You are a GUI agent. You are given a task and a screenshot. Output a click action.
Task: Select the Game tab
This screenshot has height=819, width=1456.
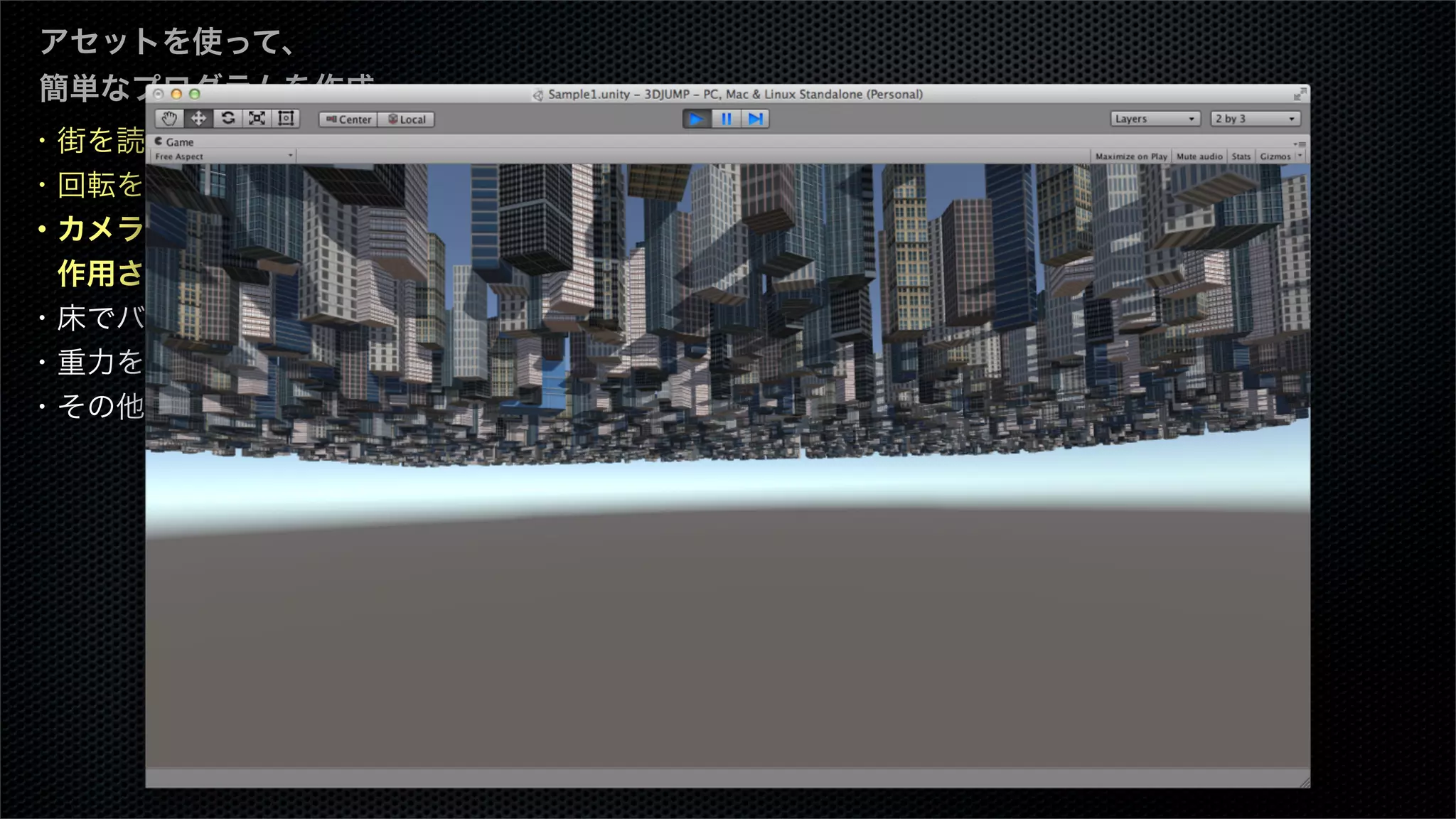(174, 142)
